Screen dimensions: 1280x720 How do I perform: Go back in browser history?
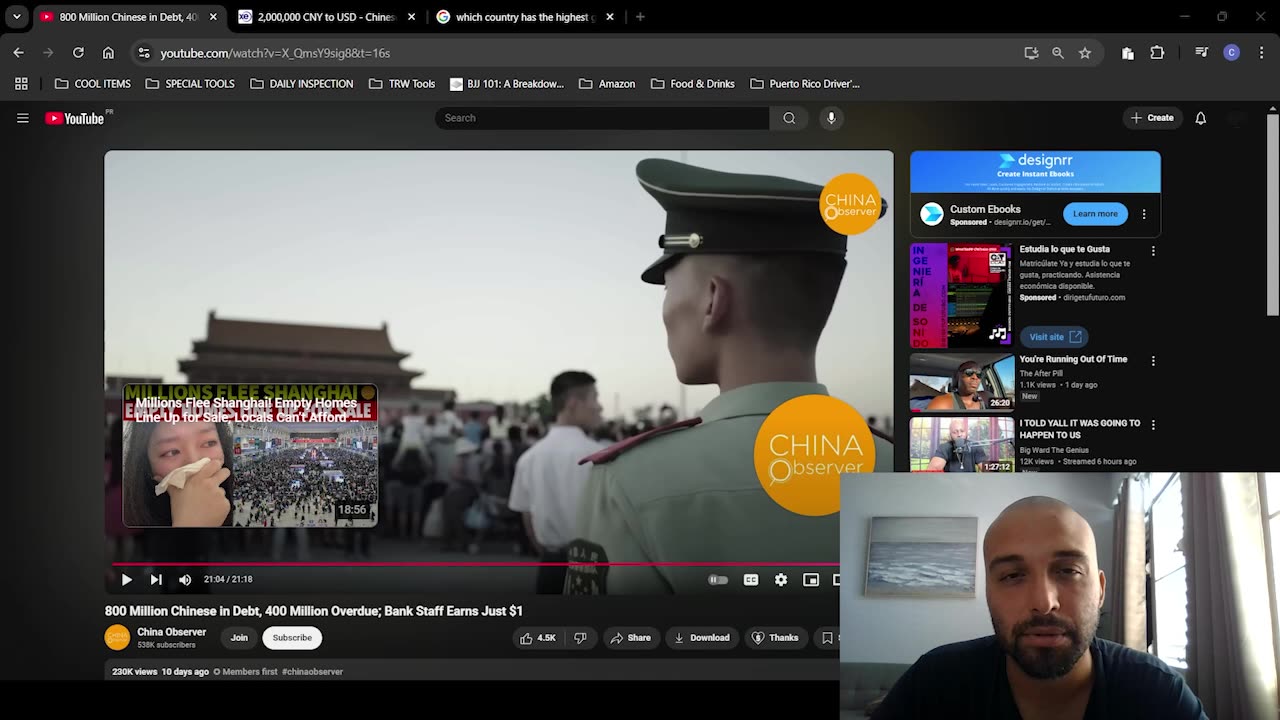point(19,53)
